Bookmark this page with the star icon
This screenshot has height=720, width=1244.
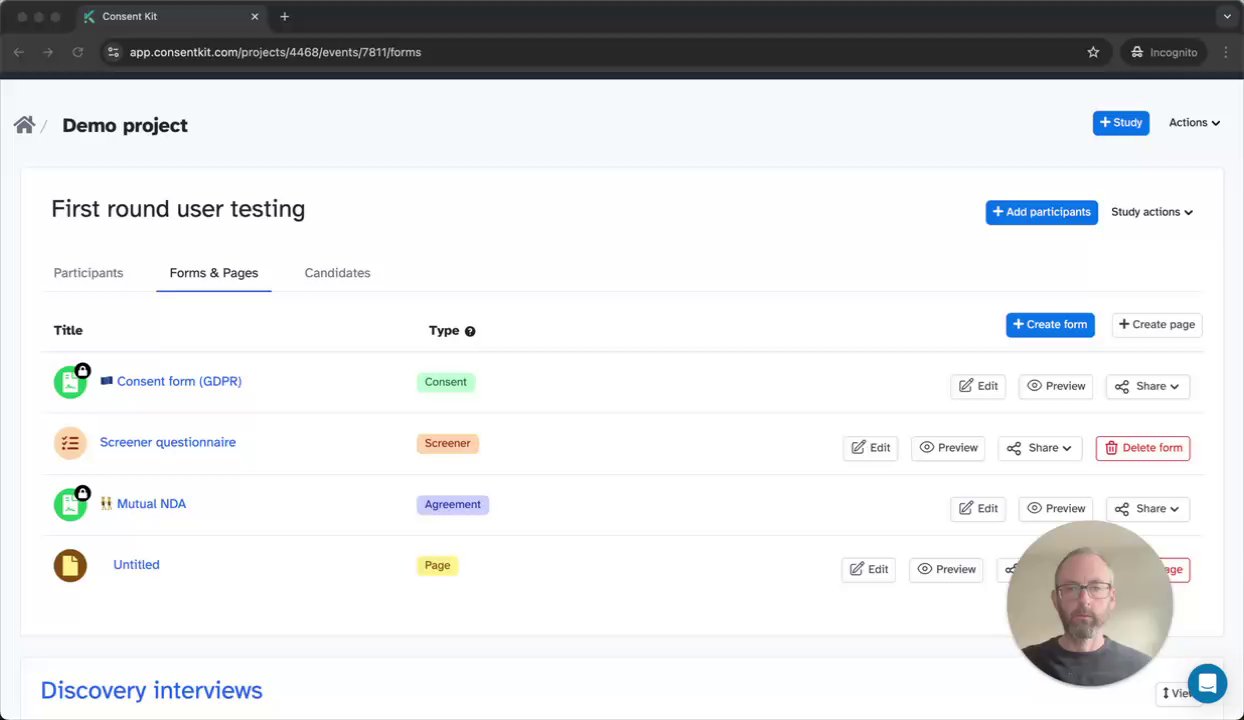click(x=1093, y=52)
